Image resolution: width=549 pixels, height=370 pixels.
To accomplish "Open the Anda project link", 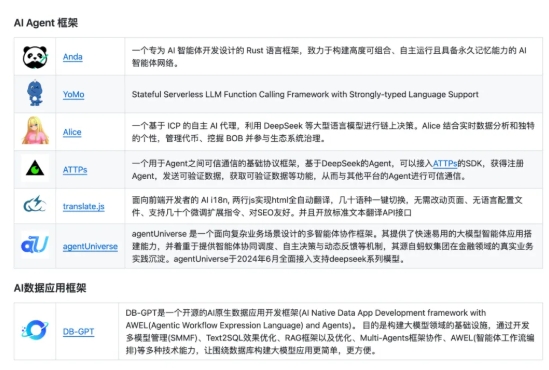I will point(73,57).
